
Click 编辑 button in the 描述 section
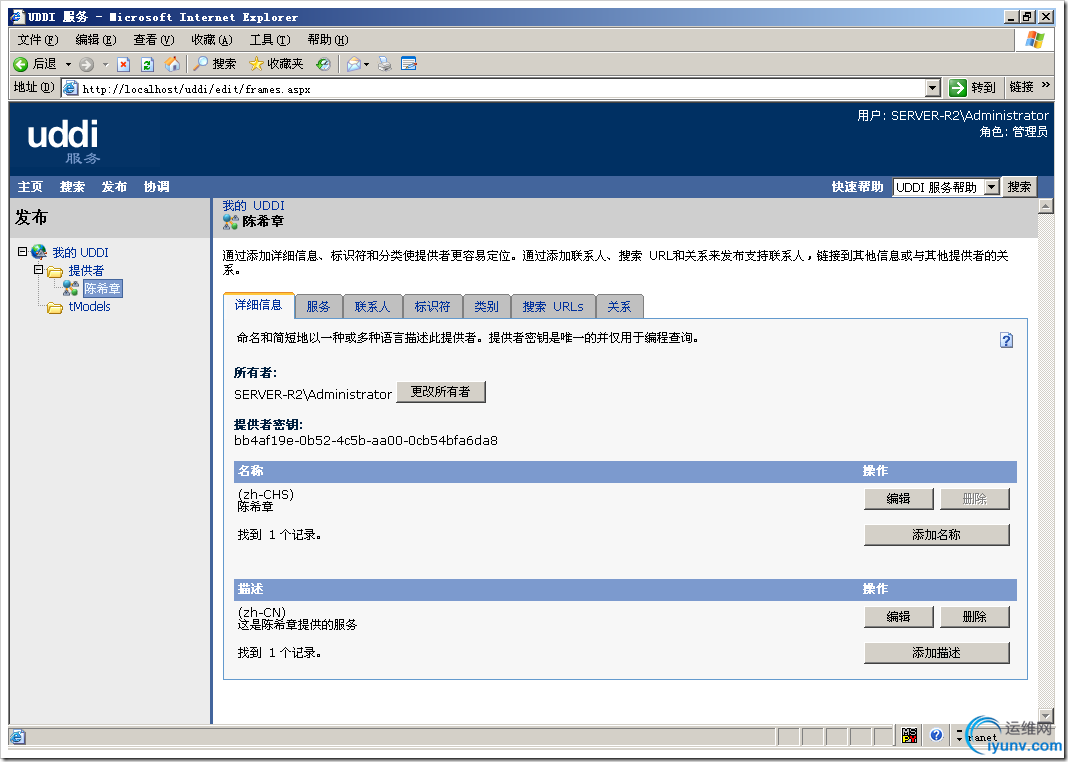click(x=898, y=616)
